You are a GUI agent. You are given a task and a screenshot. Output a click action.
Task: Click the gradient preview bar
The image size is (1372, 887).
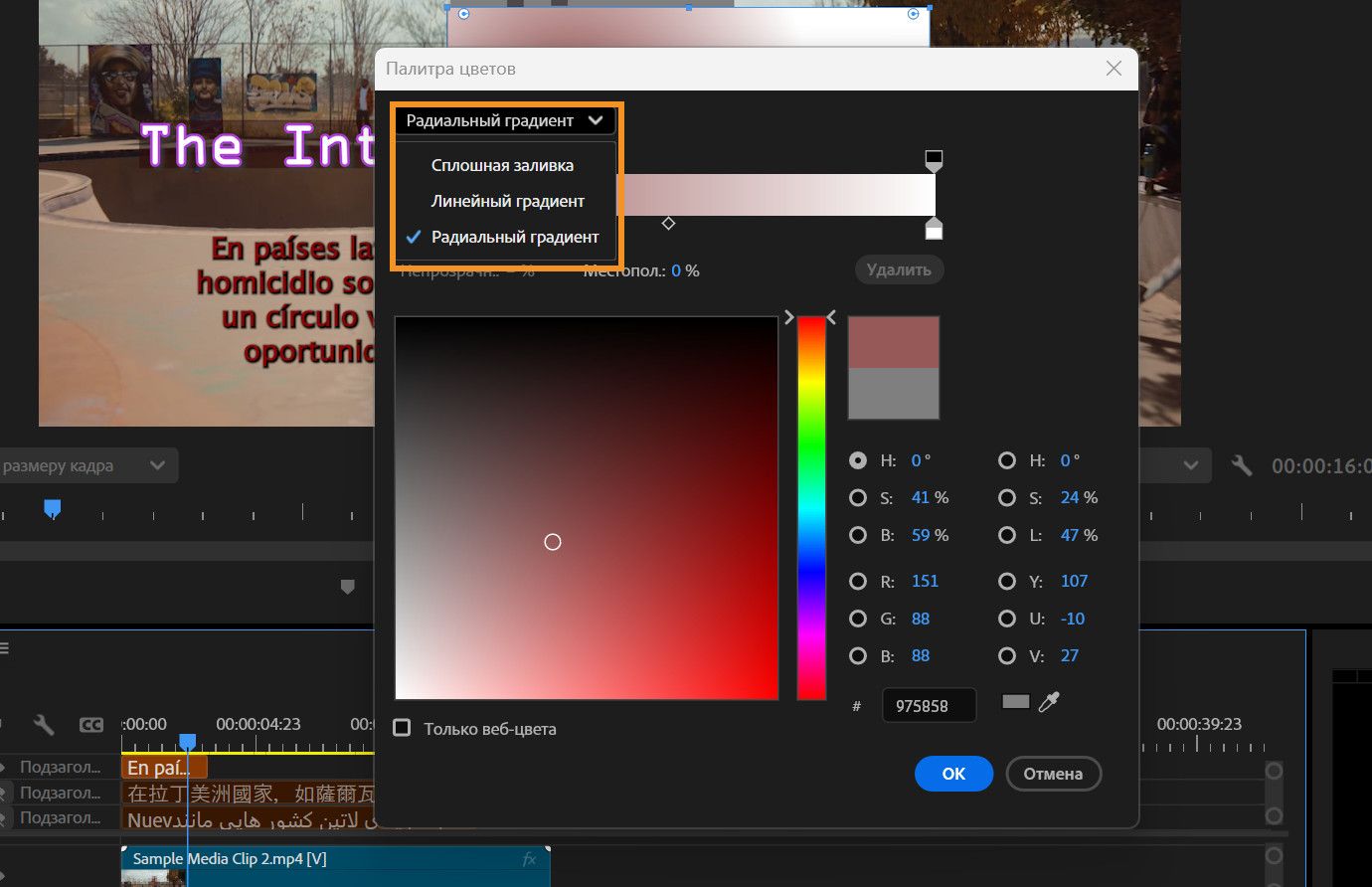click(x=776, y=195)
